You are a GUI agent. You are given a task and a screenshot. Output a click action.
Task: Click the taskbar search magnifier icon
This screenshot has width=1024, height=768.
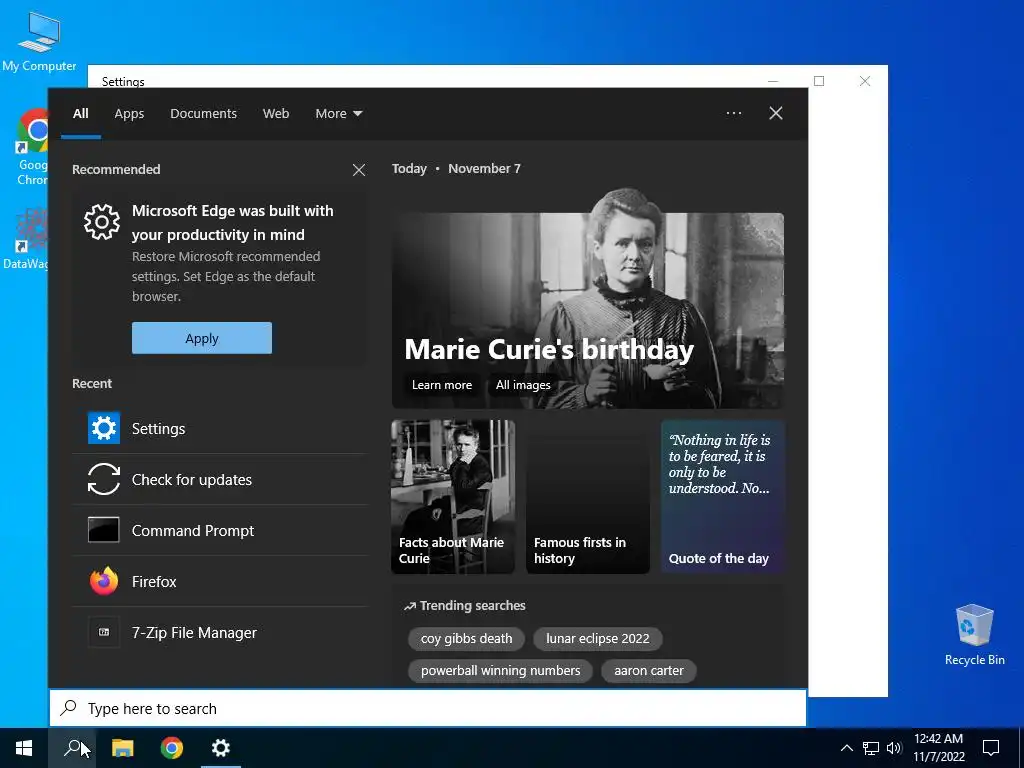tap(72, 748)
